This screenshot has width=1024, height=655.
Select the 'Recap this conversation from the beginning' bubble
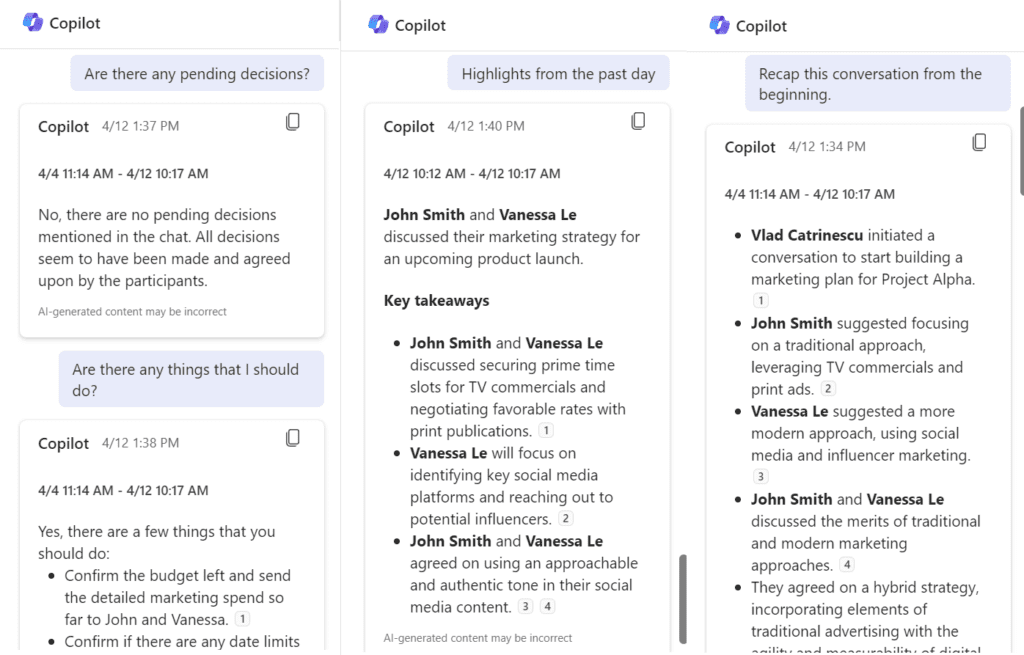878,84
